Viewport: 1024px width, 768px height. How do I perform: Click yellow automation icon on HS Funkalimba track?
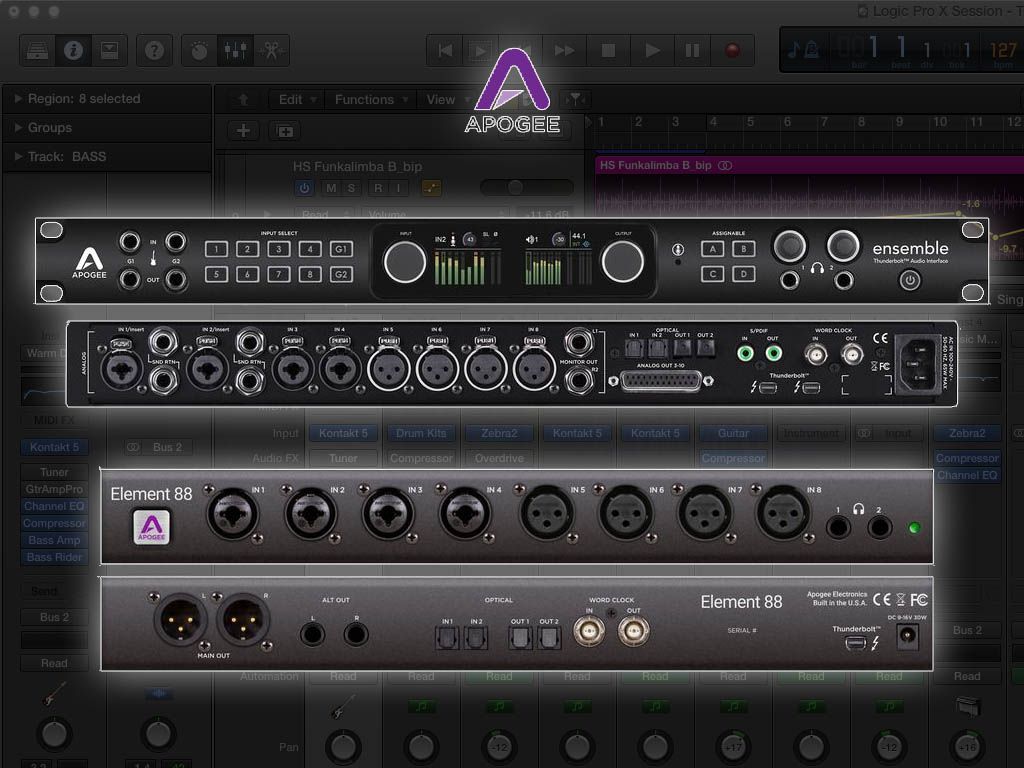point(431,188)
